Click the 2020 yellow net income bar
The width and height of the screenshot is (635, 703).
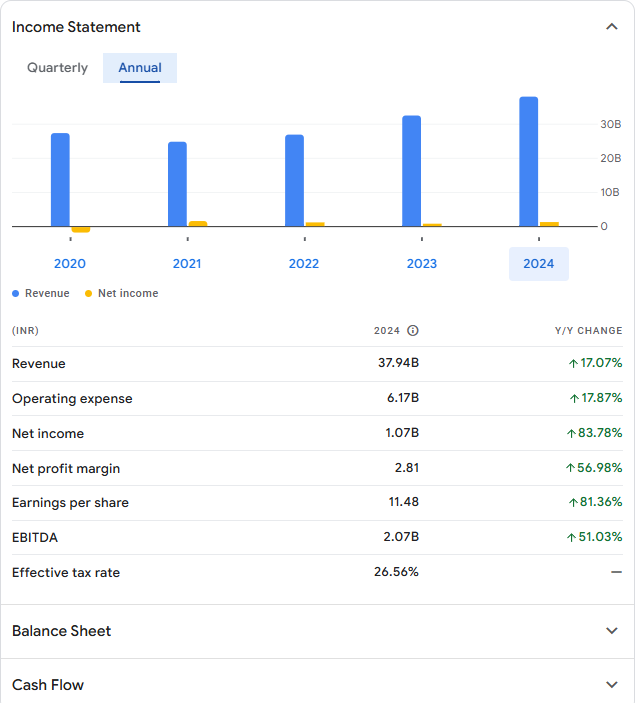pyautogui.click(x=81, y=230)
